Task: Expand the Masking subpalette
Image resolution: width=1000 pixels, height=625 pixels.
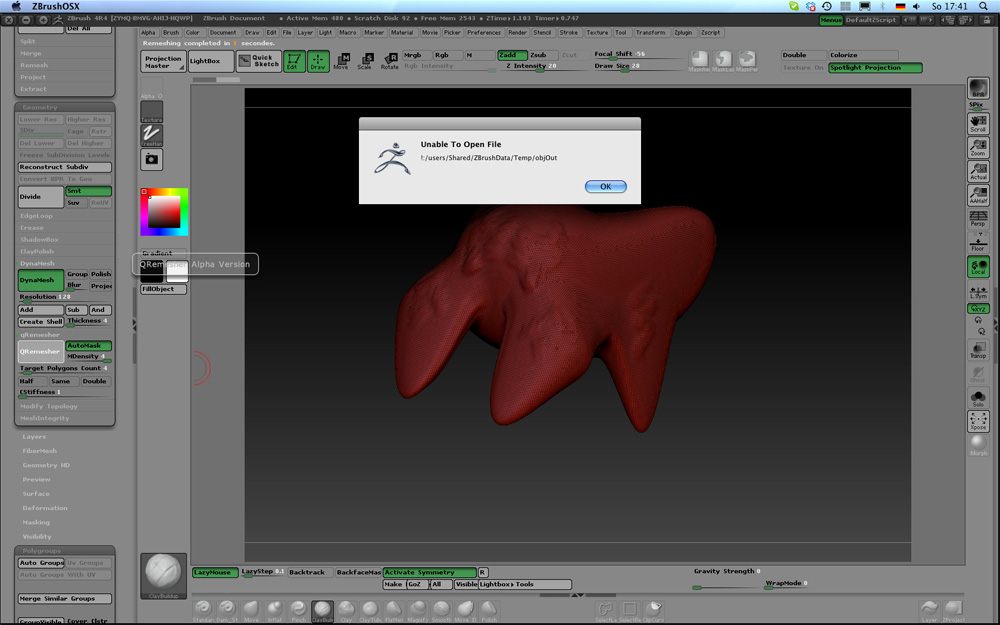Action: 36,522
